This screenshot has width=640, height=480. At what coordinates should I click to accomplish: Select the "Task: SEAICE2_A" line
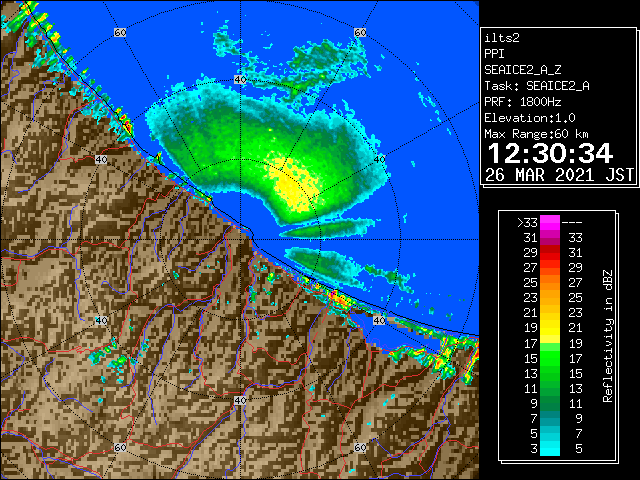point(537,86)
